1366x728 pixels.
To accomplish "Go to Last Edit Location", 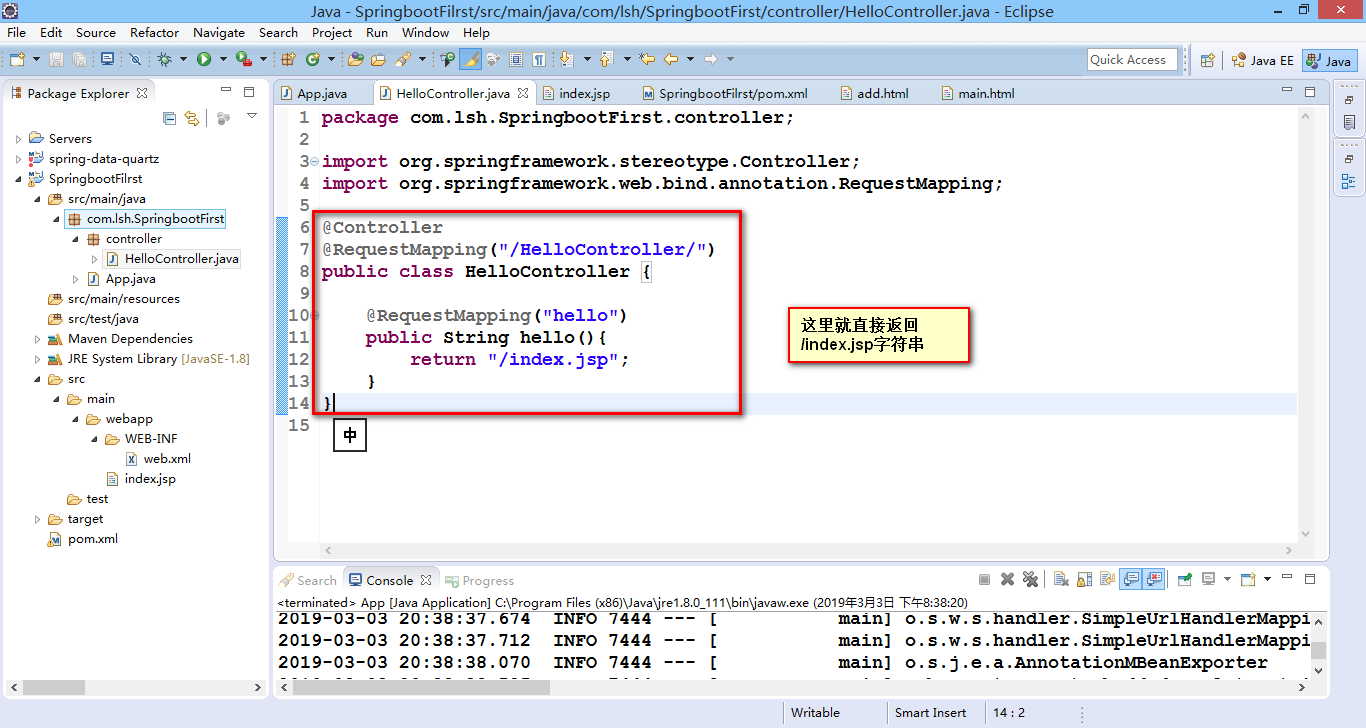I will (647, 60).
